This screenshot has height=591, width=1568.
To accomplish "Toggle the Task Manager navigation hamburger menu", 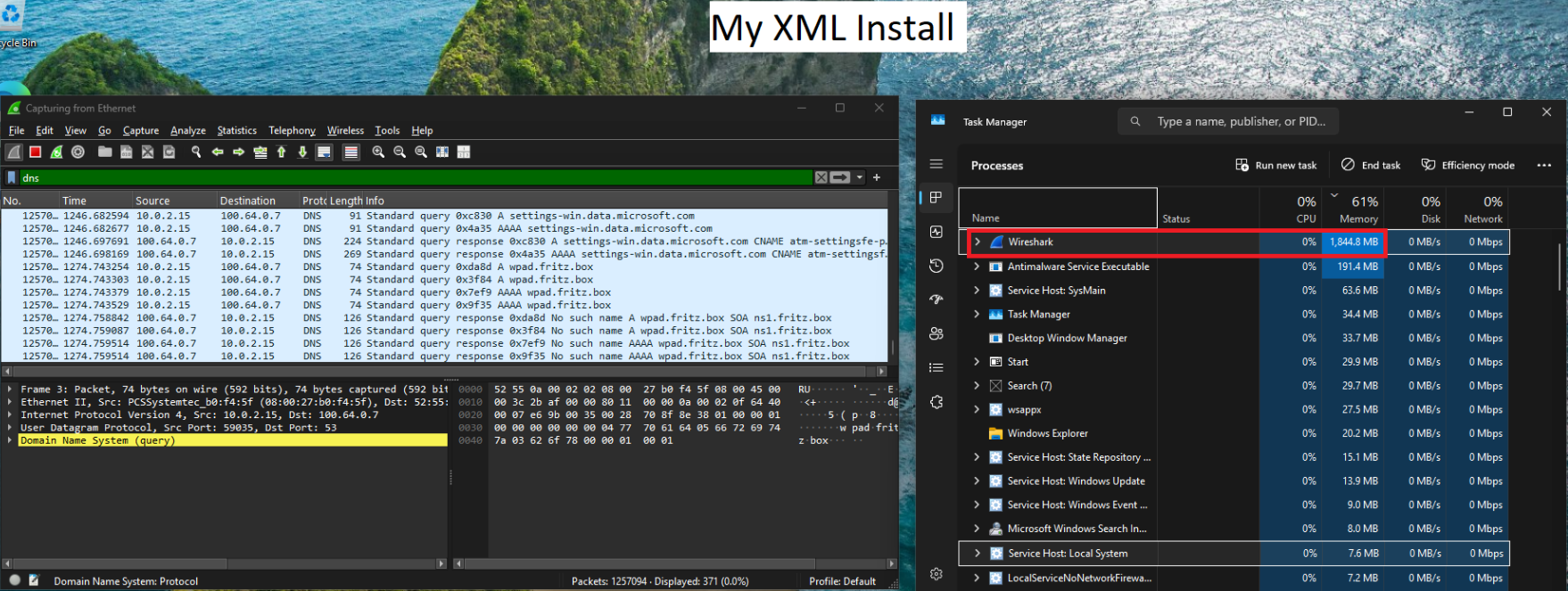I will pyautogui.click(x=937, y=164).
